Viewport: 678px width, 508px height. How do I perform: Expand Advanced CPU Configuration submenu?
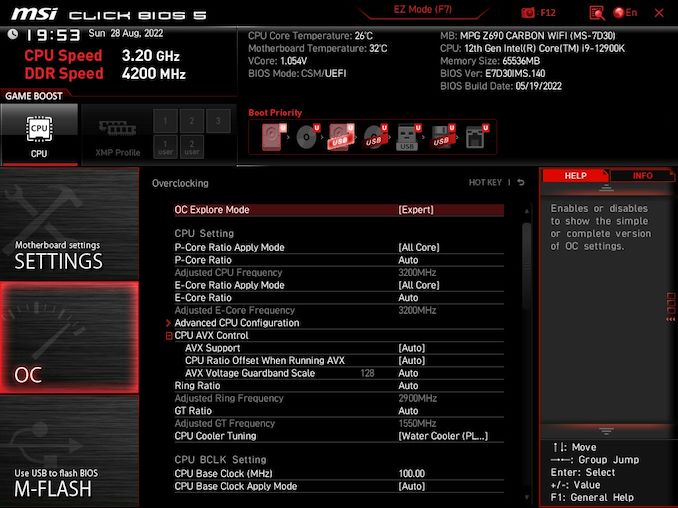(x=237, y=323)
